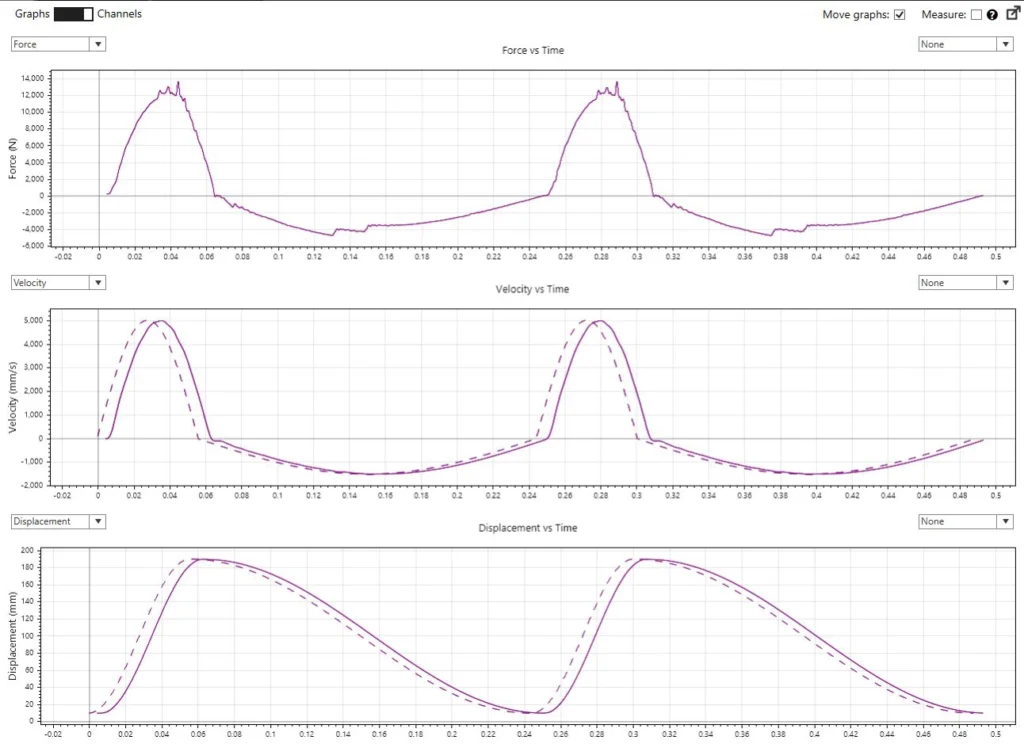This screenshot has width=1024, height=744.
Task: Click the Velocity (mm/s) axis label
Action: point(12,397)
